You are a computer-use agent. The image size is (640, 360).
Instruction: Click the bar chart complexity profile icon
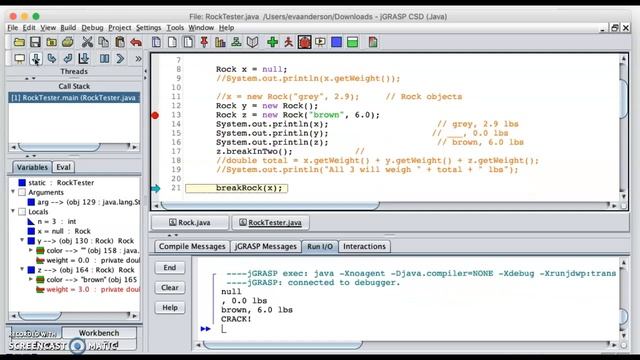point(220,42)
